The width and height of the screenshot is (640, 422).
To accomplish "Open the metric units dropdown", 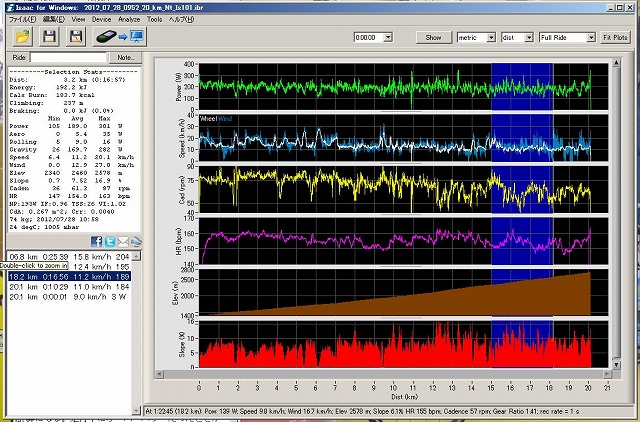I will [489, 37].
